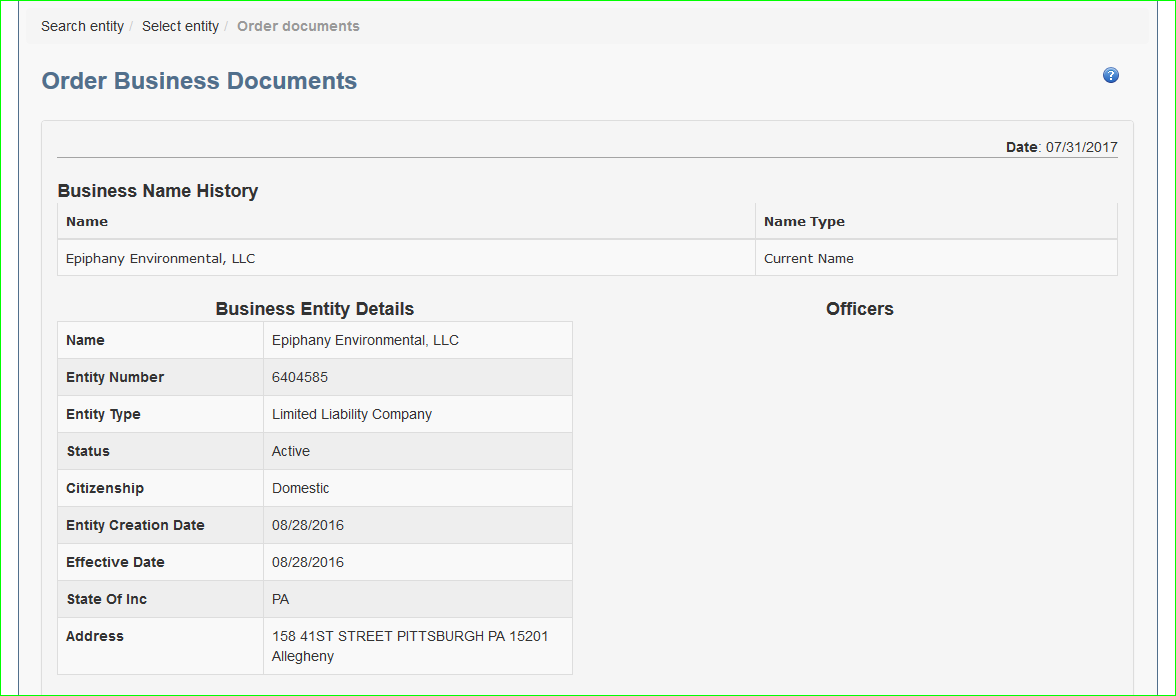Click the Order Business Documents heading
This screenshot has width=1176, height=696.
click(x=199, y=81)
